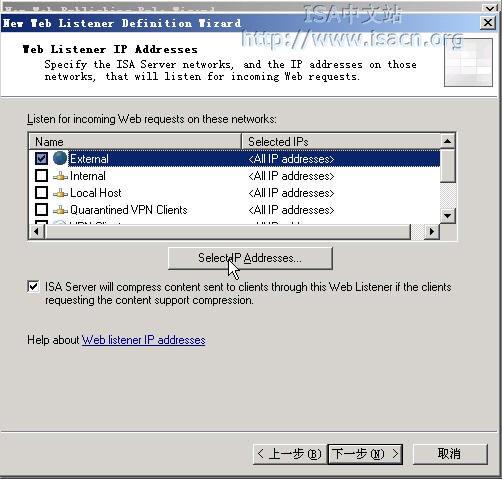Open Web listener IP addresses help link
Image resolution: width=502 pixels, height=479 pixels.
tap(143, 340)
